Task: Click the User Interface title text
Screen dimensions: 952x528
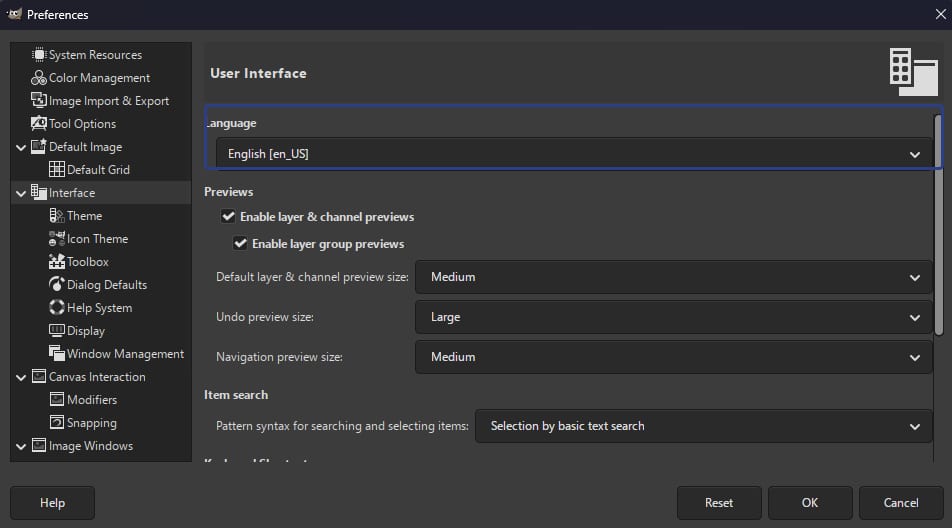Action: (x=258, y=73)
